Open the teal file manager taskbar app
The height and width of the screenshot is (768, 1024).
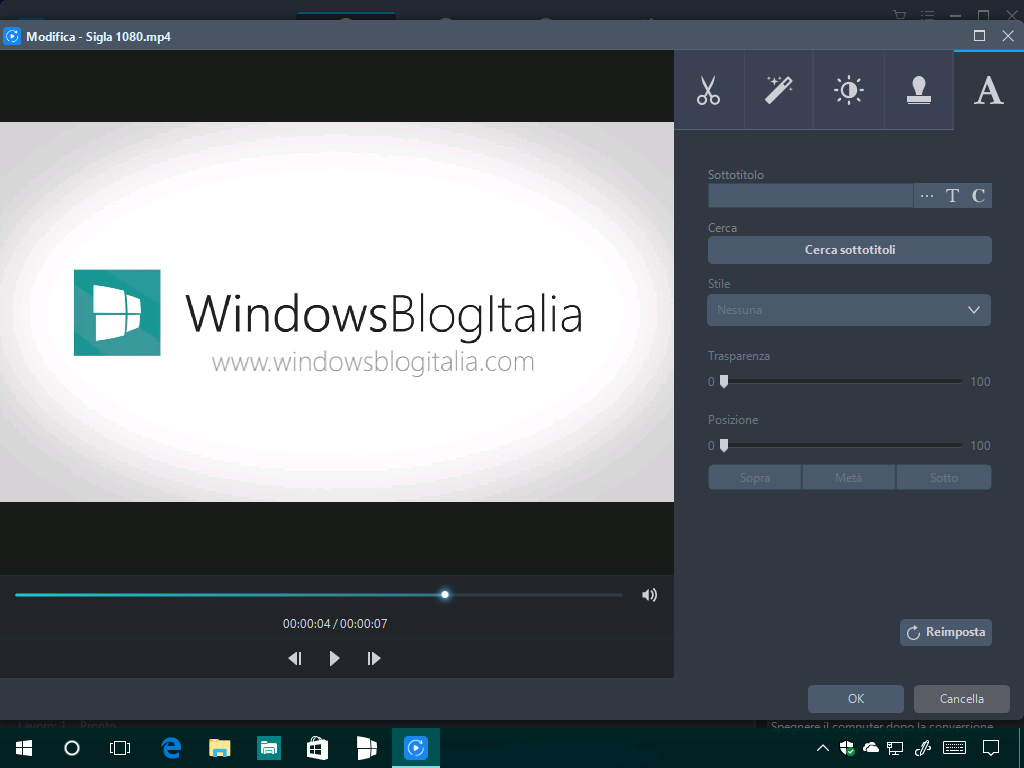(x=268, y=748)
